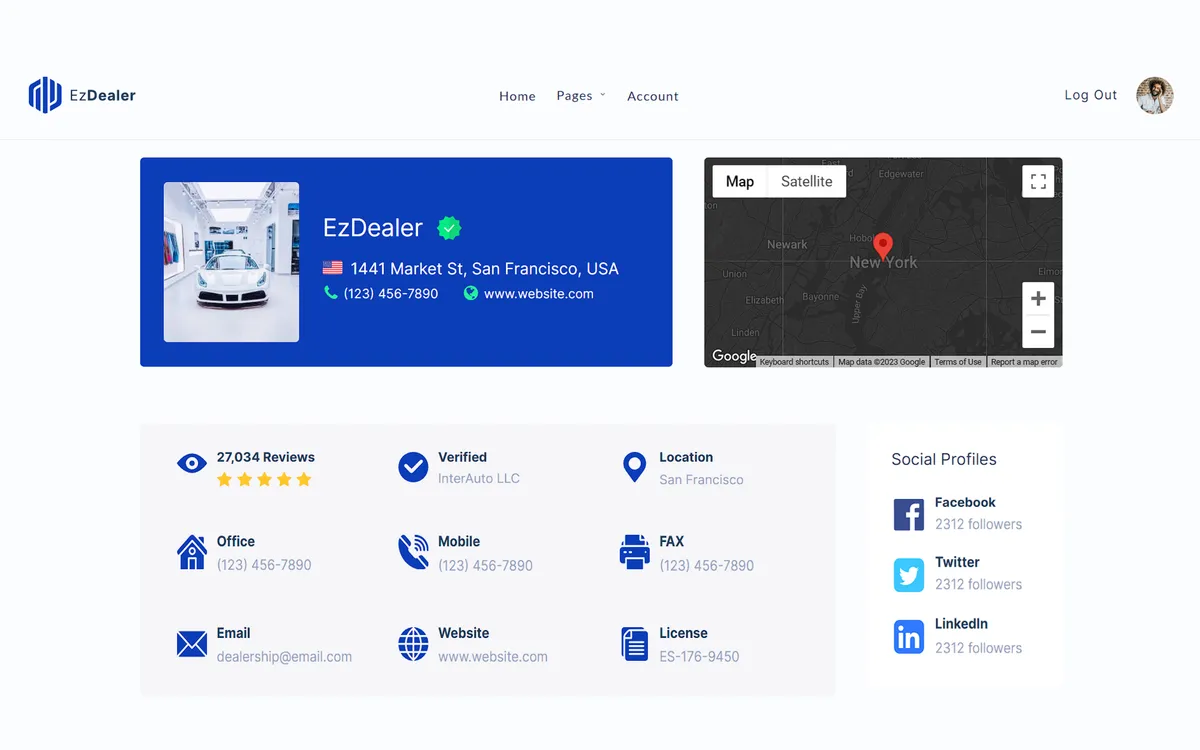Click the phone icon beside Mobile
Screen dimensions: 1200x750
click(413, 551)
